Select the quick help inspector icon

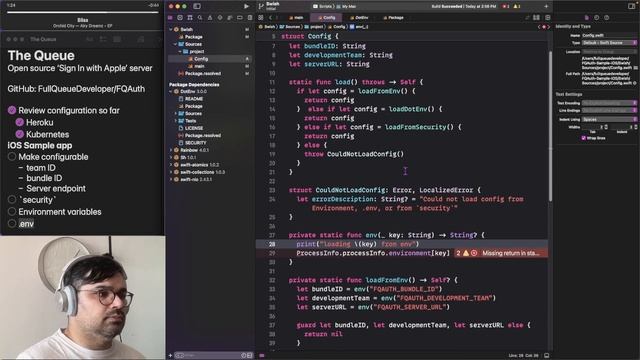pos(607,18)
